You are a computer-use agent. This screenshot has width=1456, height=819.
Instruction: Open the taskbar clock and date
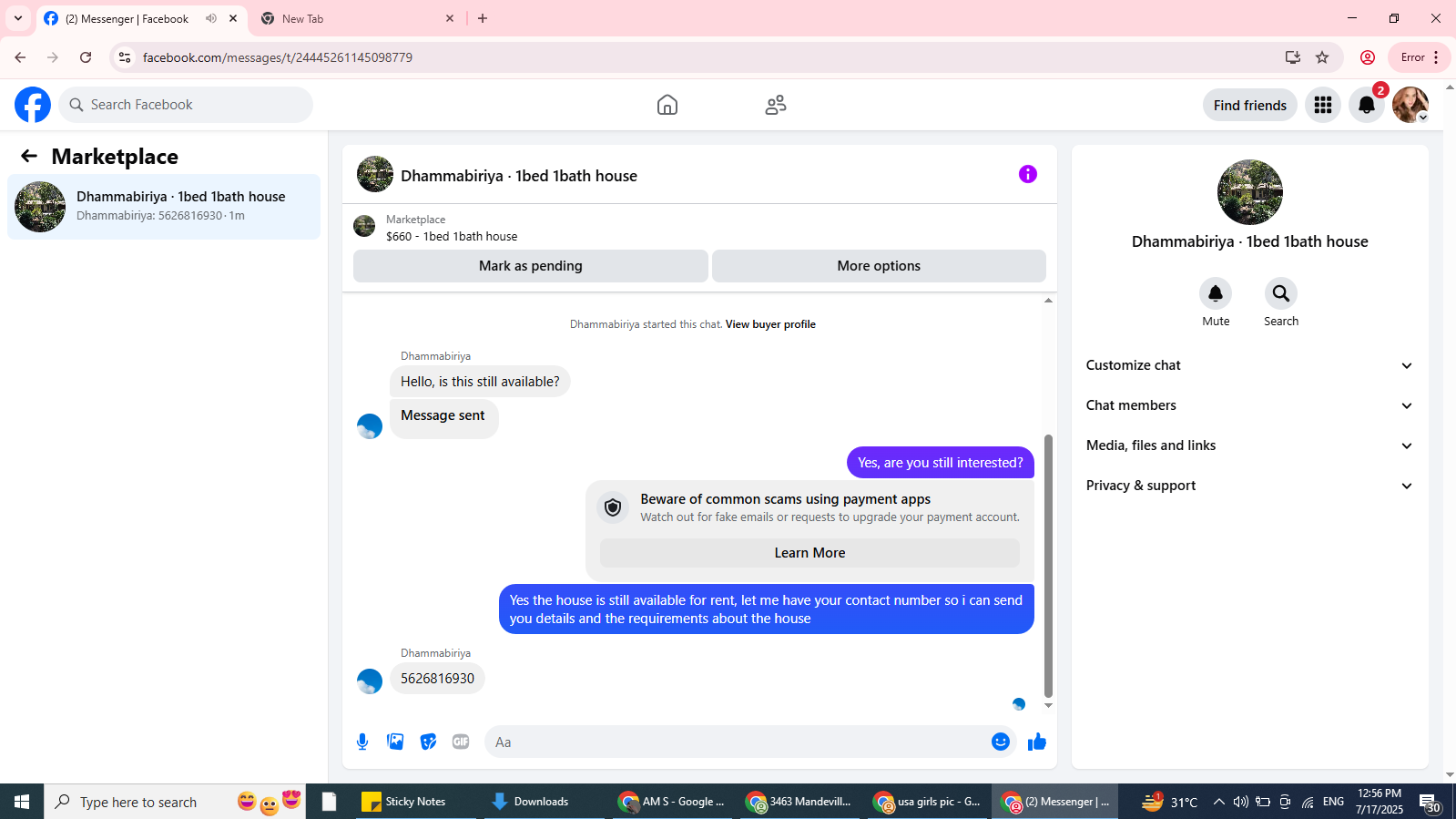[1379, 802]
